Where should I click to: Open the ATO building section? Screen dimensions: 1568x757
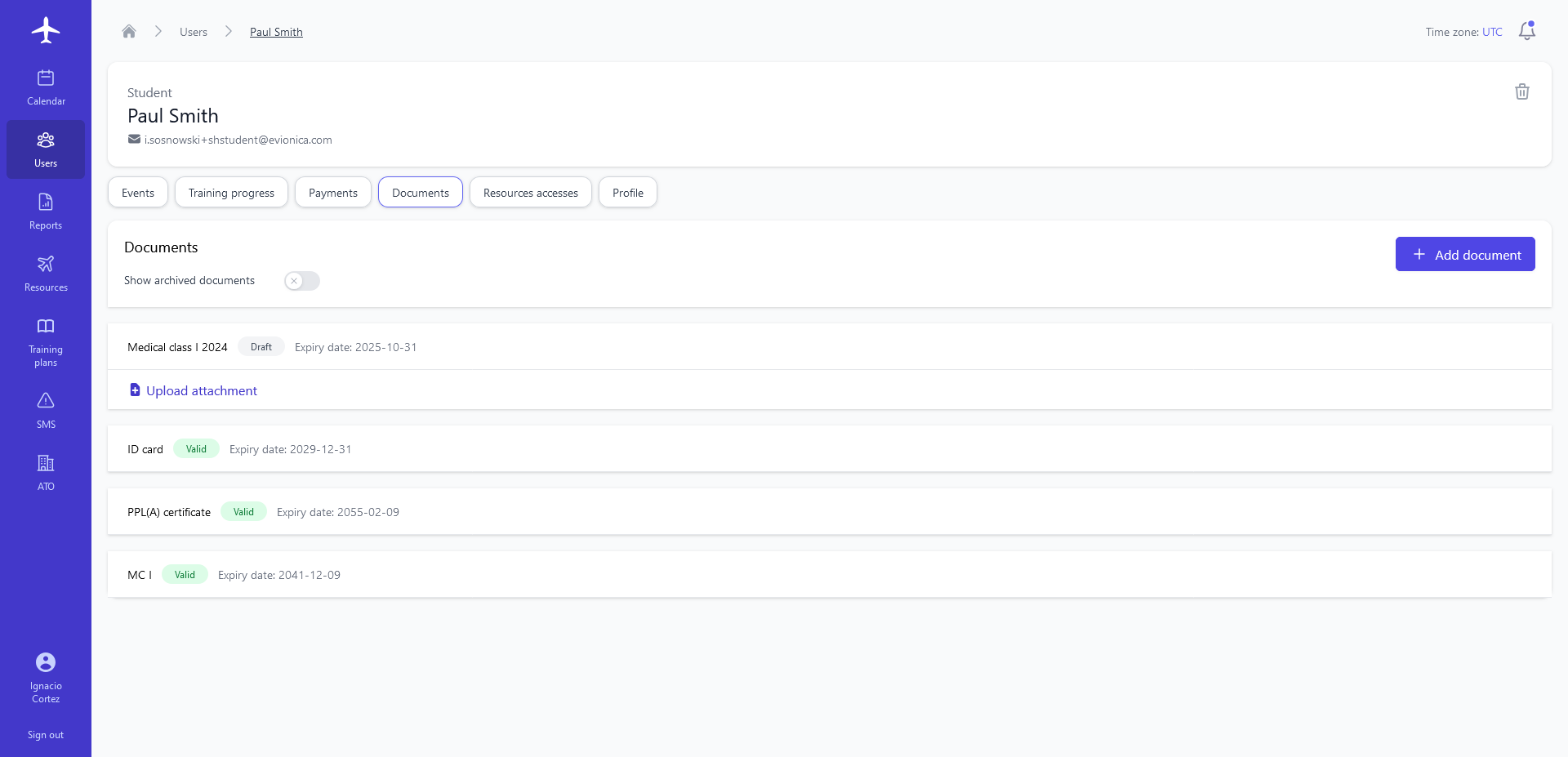[x=46, y=473]
